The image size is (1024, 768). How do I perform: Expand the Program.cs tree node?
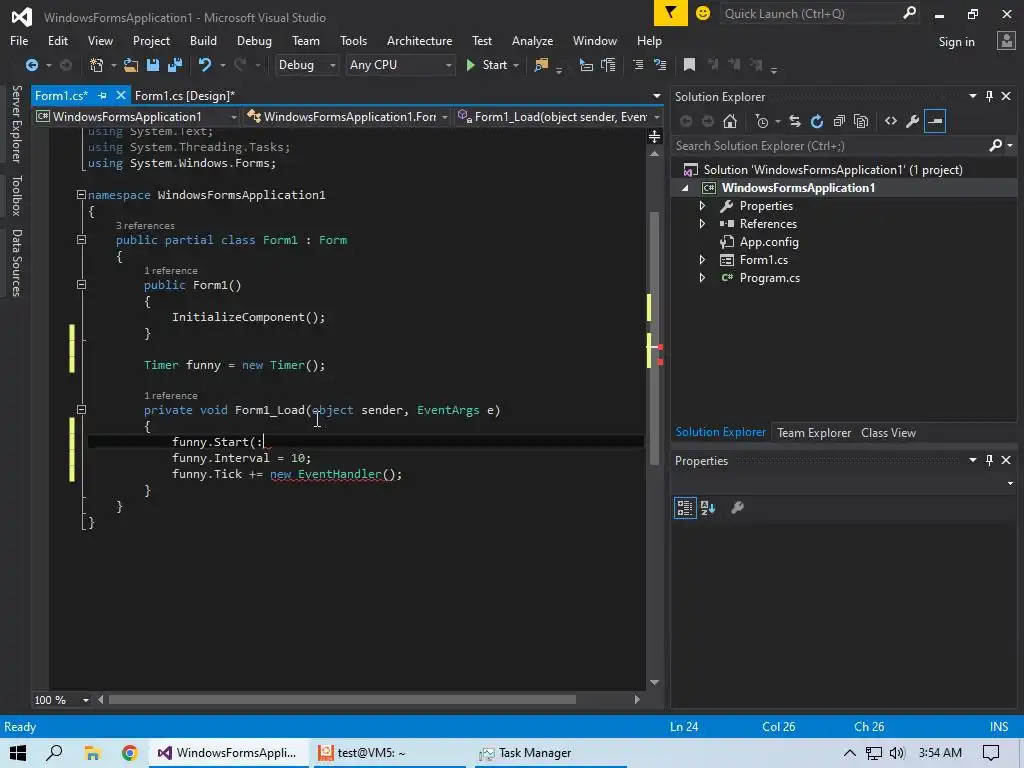[x=703, y=278]
